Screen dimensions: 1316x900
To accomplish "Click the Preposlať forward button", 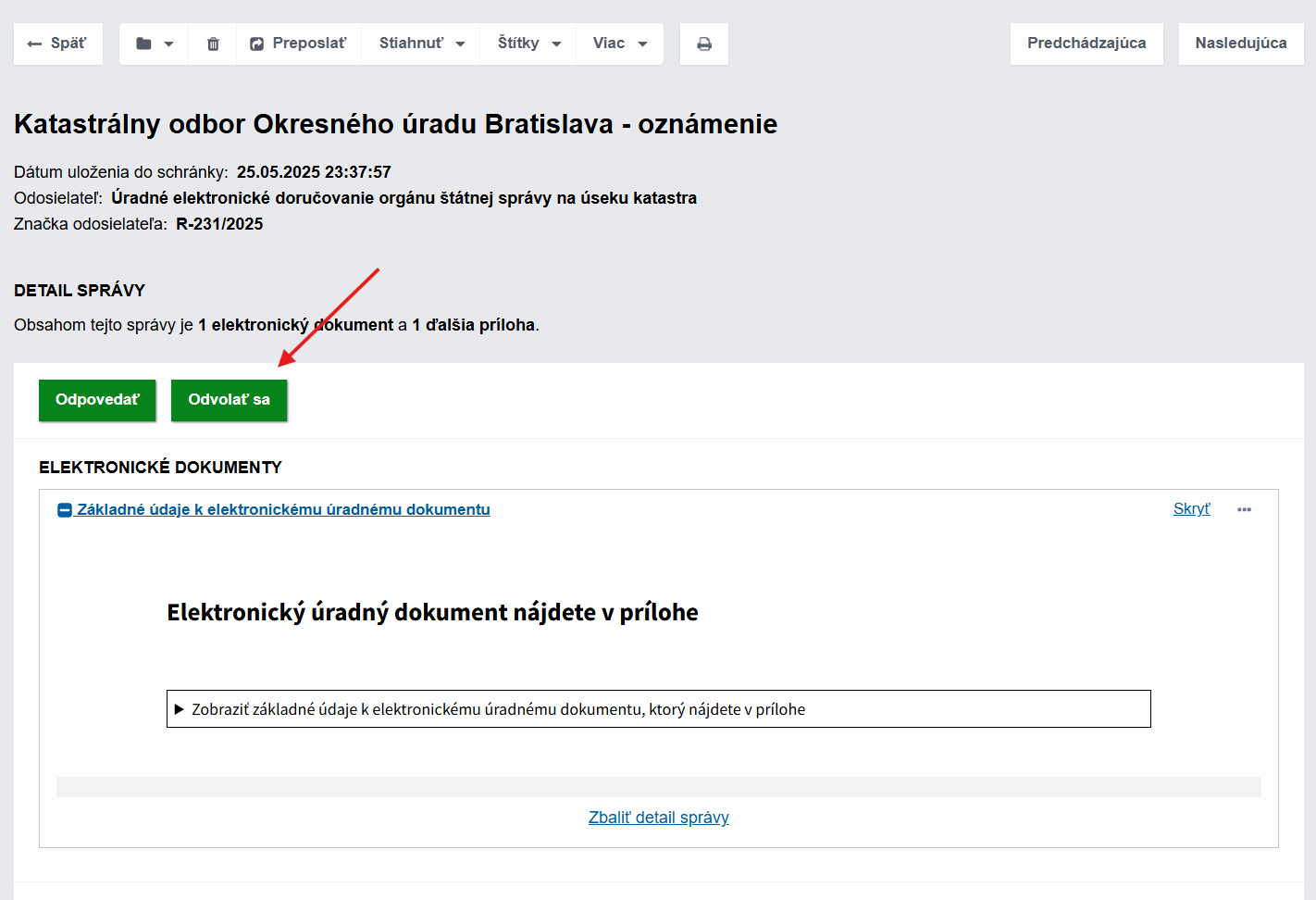I will pyautogui.click(x=298, y=44).
